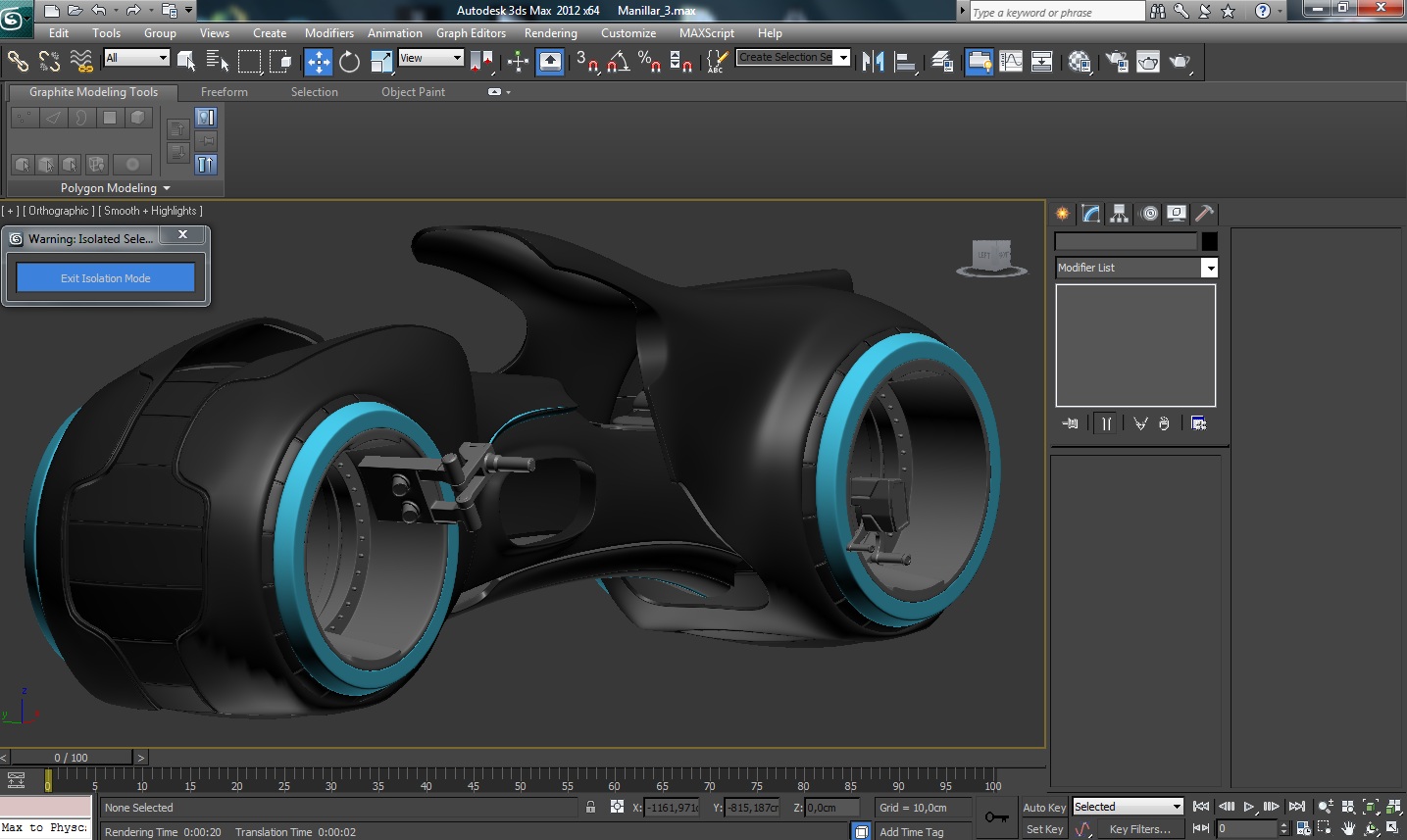Viewport: 1407px width, 840px height.
Task: Click the Select by Name icon
Action: pos(217,62)
